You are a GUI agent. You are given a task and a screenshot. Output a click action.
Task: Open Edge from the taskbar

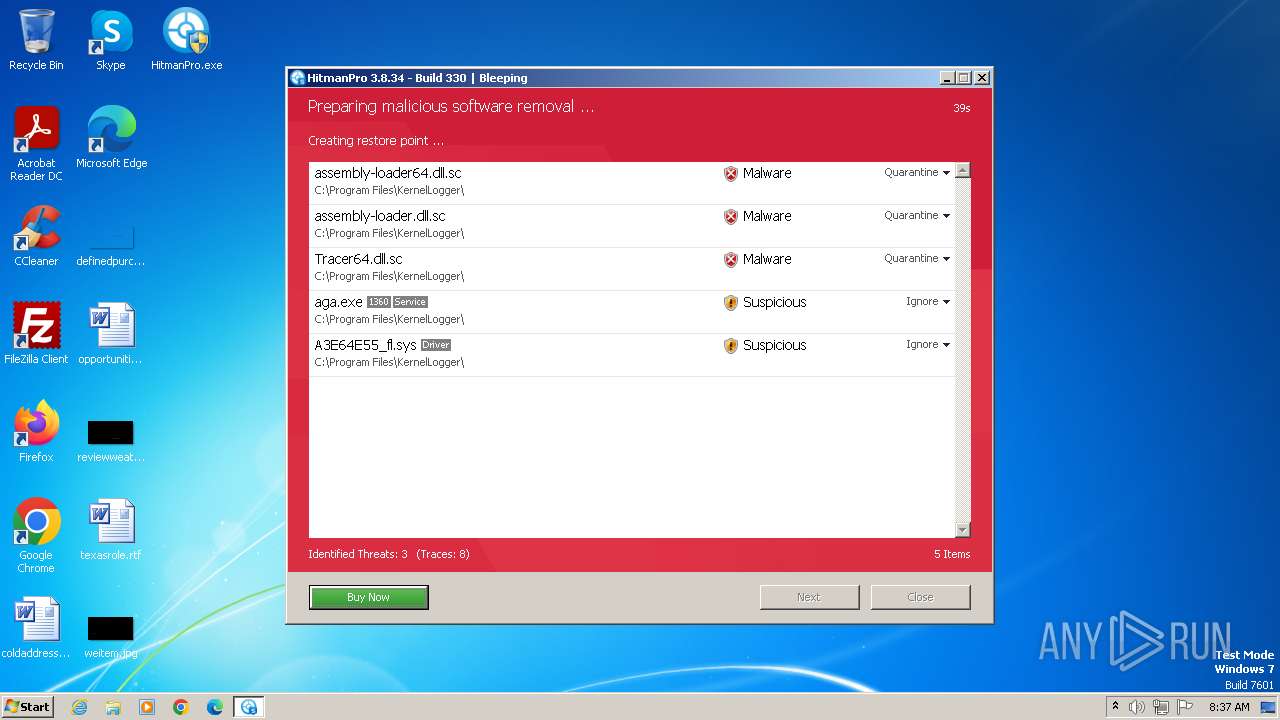[x=215, y=707]
